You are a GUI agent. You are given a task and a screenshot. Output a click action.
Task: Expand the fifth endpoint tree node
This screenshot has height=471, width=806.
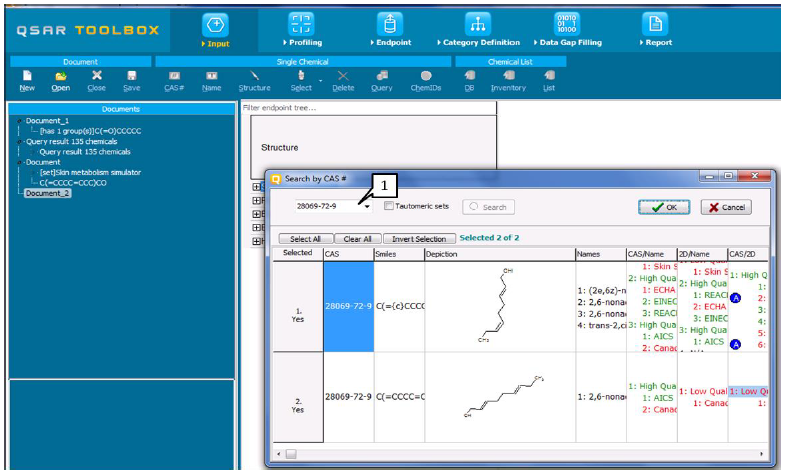coord(257,241)
